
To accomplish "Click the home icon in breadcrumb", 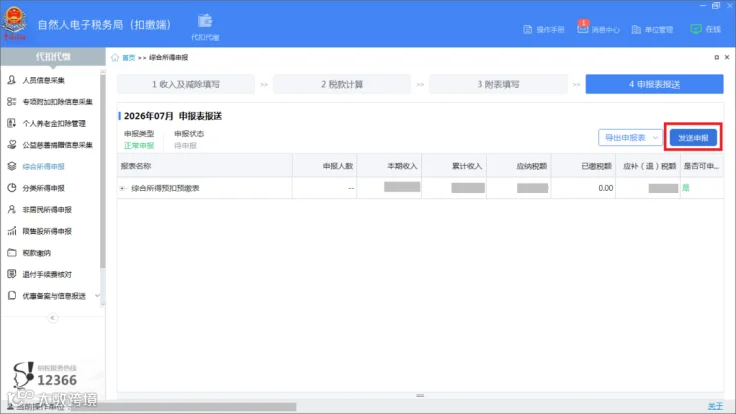I will click(115, 58).
